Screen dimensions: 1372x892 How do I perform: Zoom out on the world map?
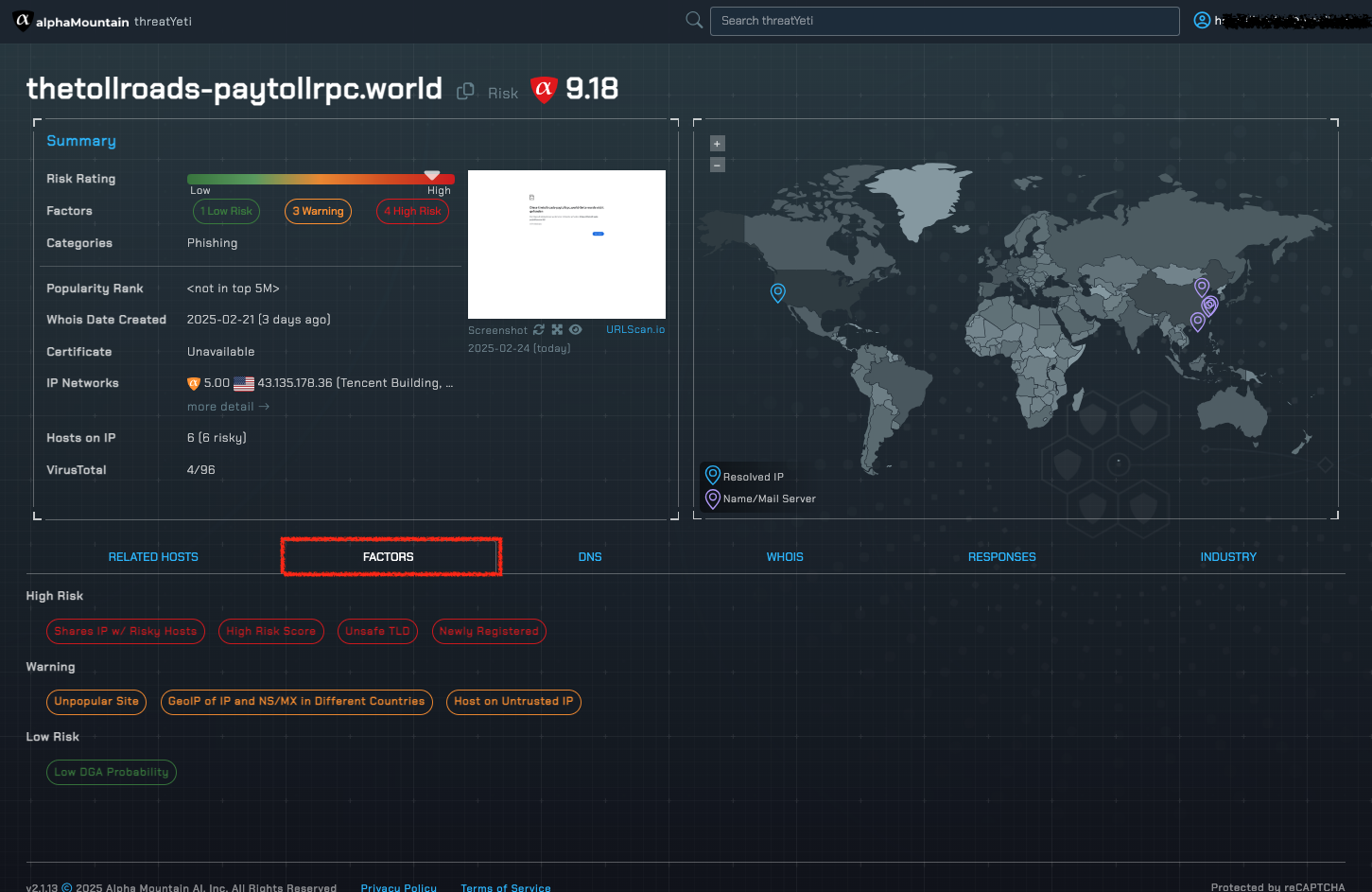[x=717, y=165]
